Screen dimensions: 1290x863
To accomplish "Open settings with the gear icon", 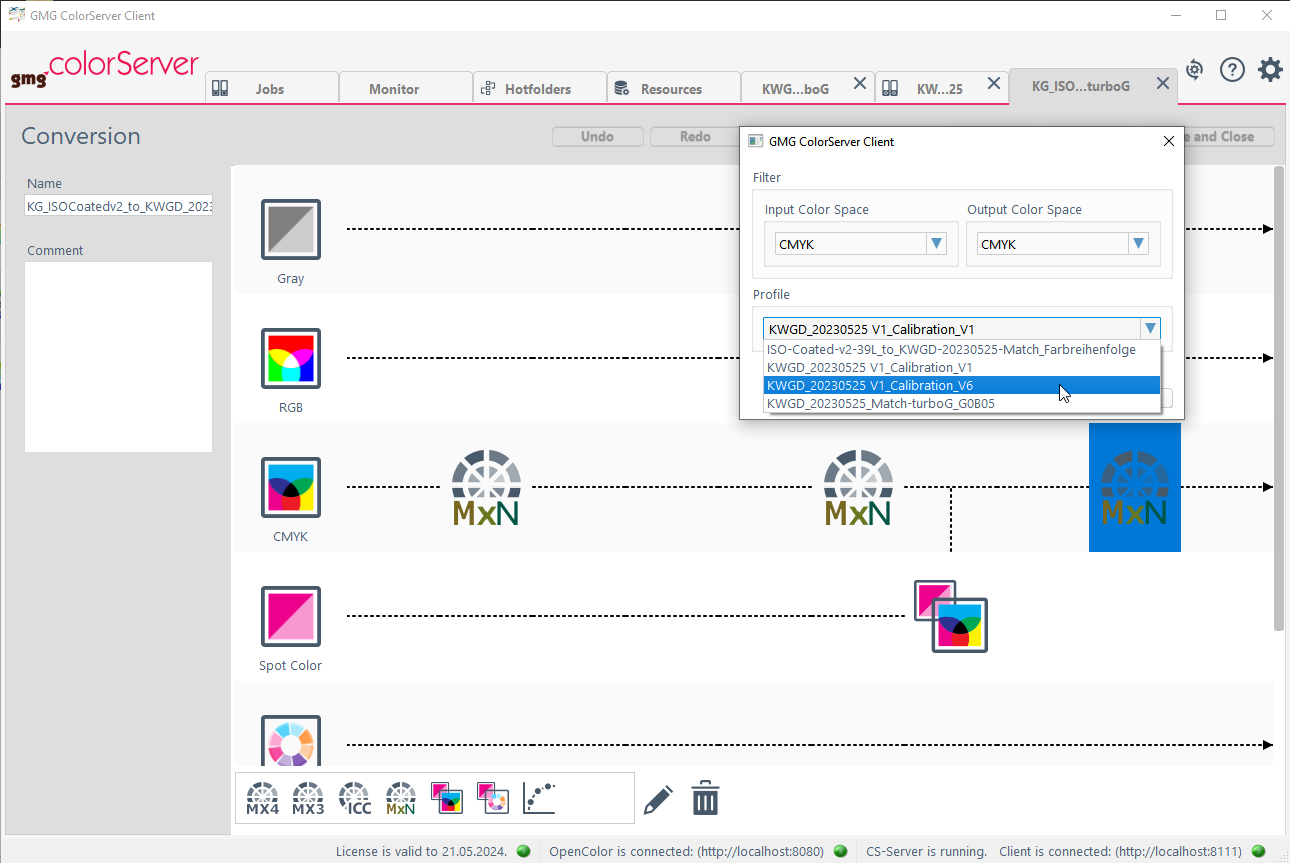I will click(x=1270, y=69).
